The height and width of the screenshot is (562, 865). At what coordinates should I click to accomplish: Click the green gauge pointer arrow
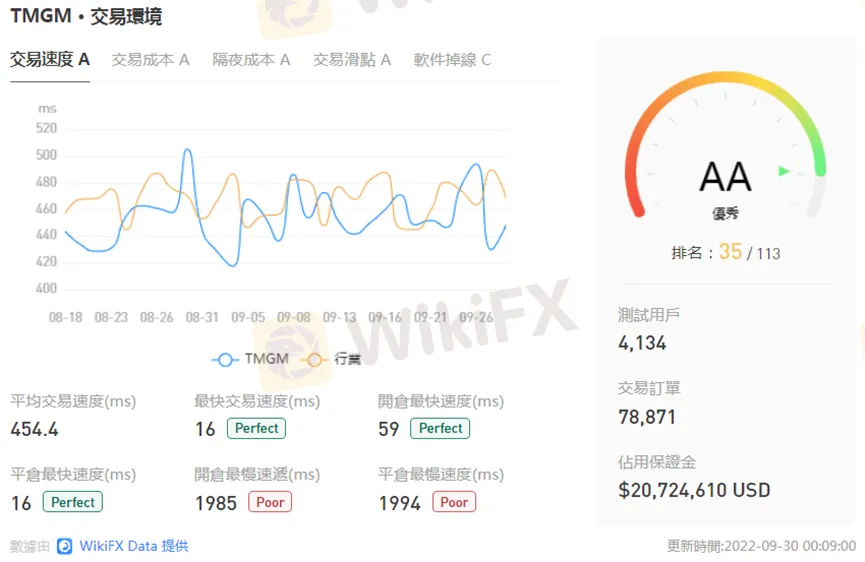point(784,171)
